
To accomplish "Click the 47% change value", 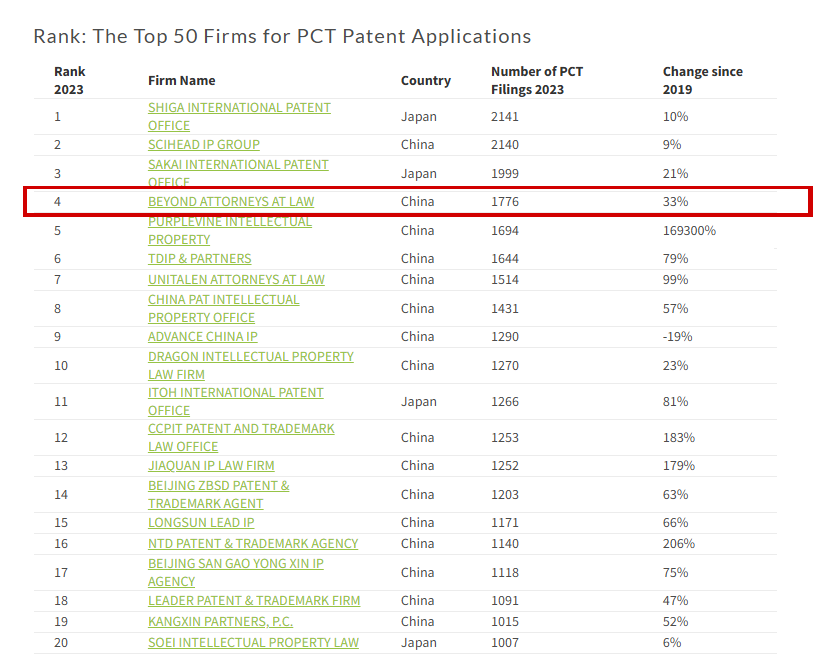I will pos(676,601).
